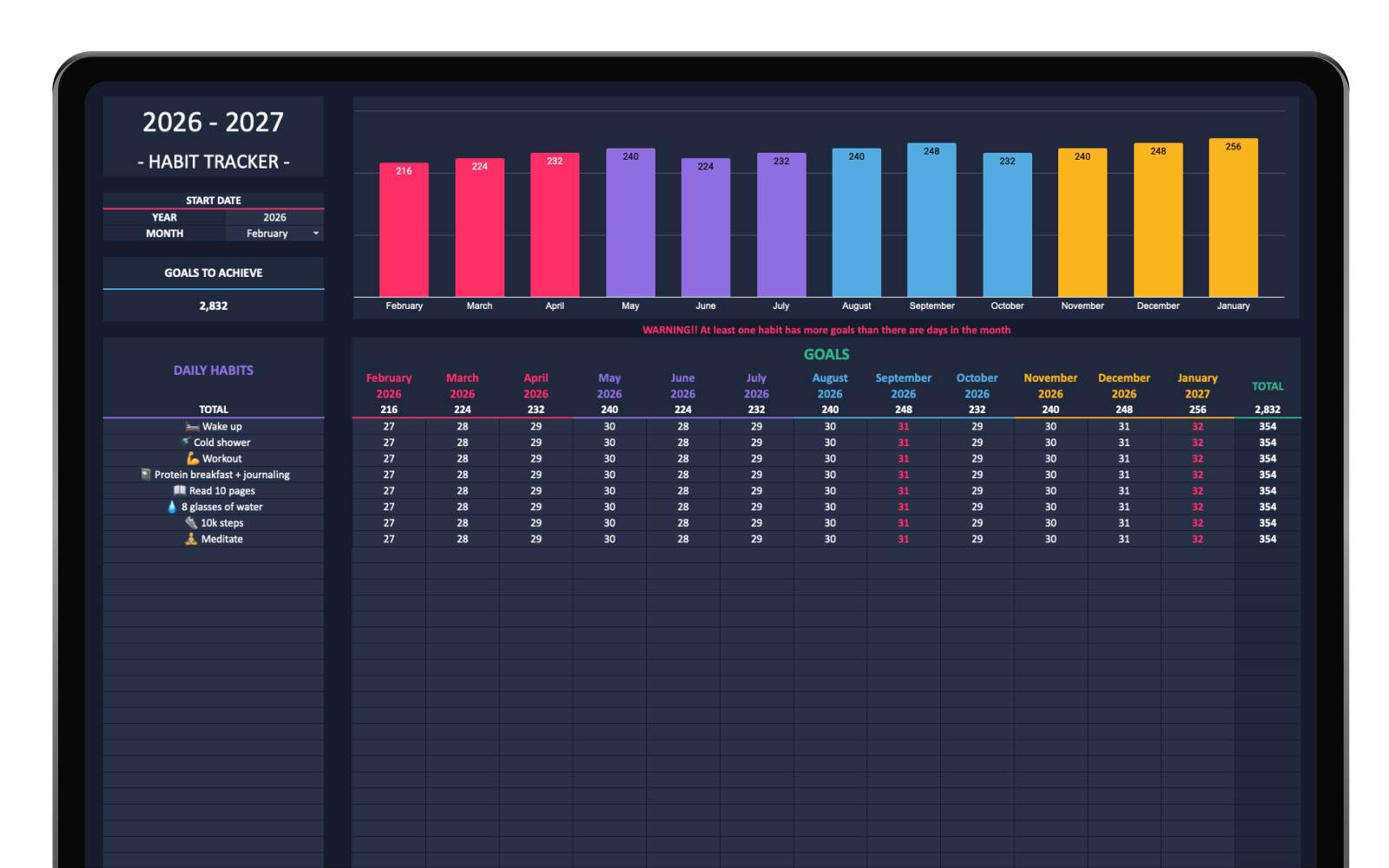This screenshot has width=1389, height=868.
Task: Click the blue October bar labeled 232
Action: pyautogui.click(x=1007, y=225)
